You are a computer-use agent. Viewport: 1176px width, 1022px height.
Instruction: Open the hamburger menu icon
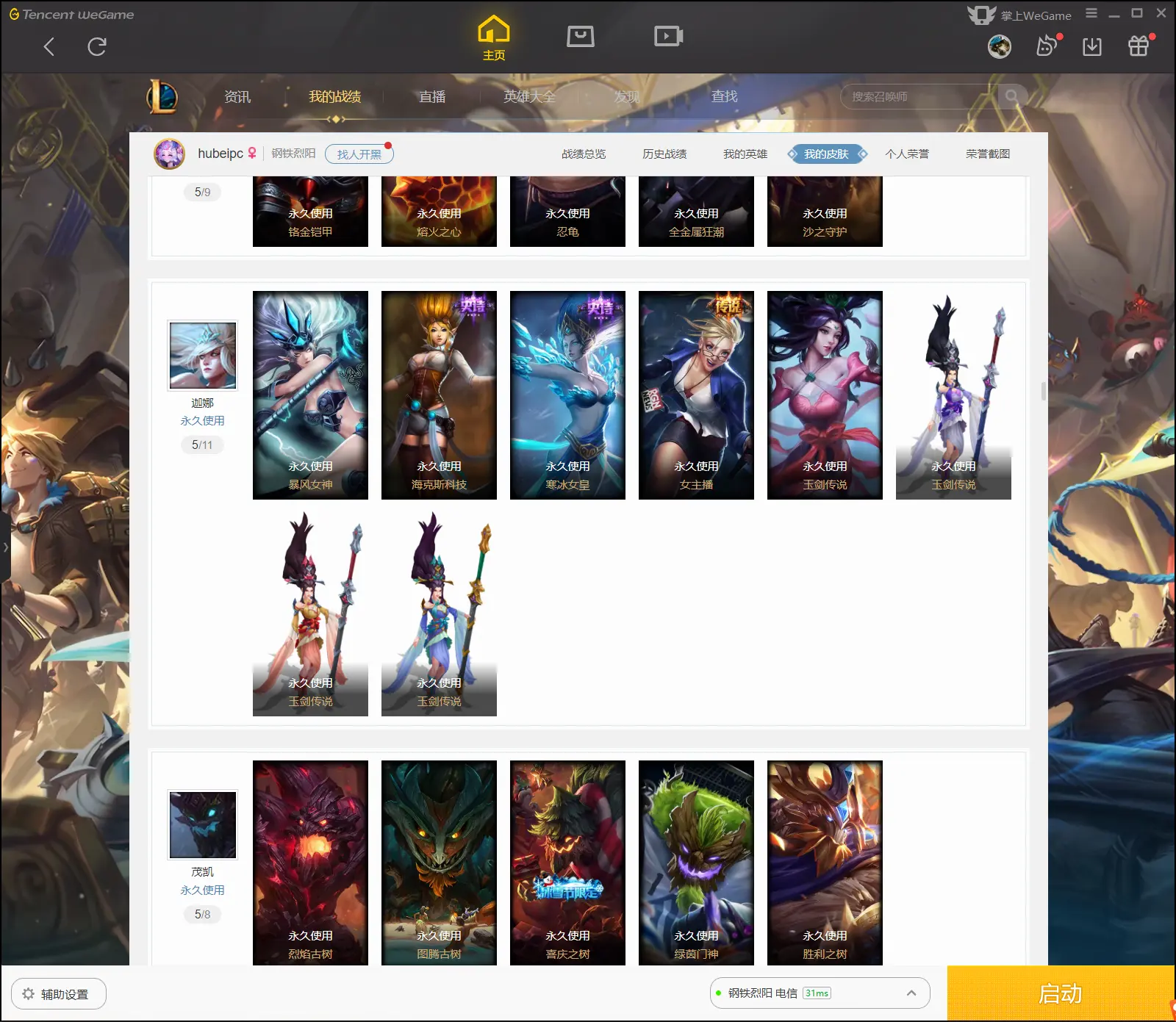click(1091, 13)
